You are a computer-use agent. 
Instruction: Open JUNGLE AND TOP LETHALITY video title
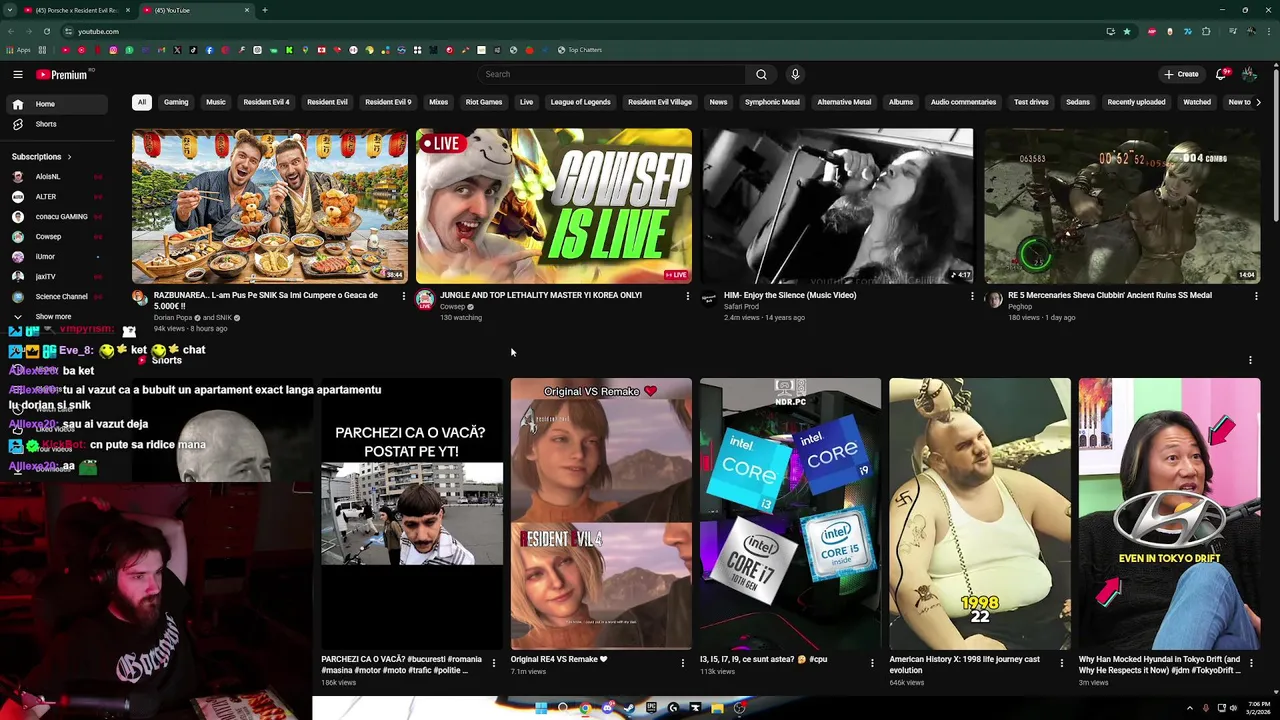541,296
